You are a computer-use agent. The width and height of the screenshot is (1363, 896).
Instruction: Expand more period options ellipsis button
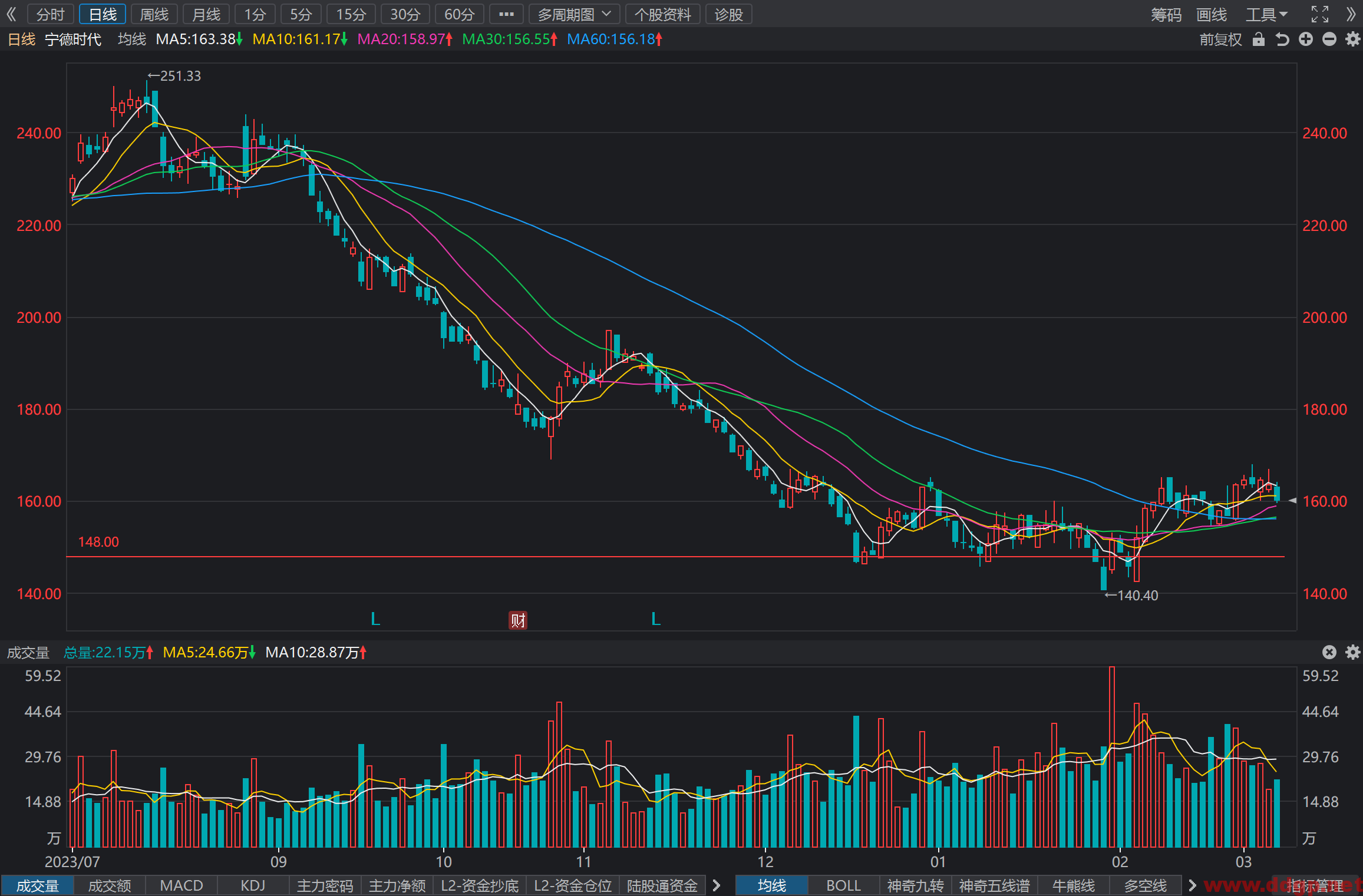(x=506, y=14)
